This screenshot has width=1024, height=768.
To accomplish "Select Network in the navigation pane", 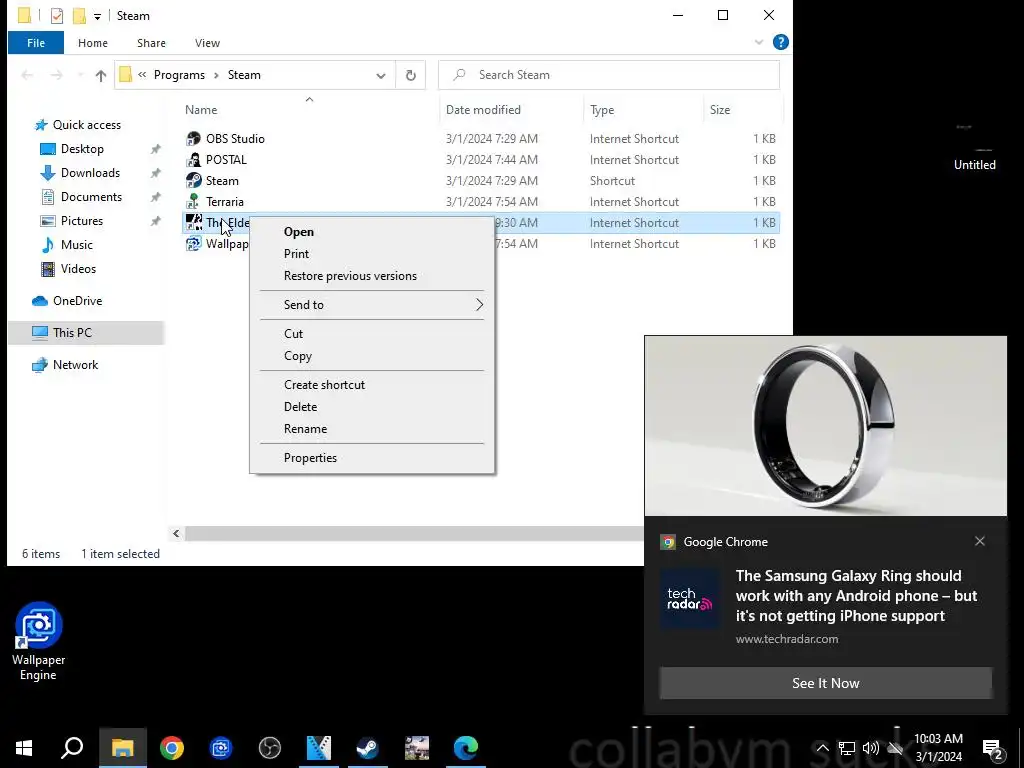I will pos(75,364).
